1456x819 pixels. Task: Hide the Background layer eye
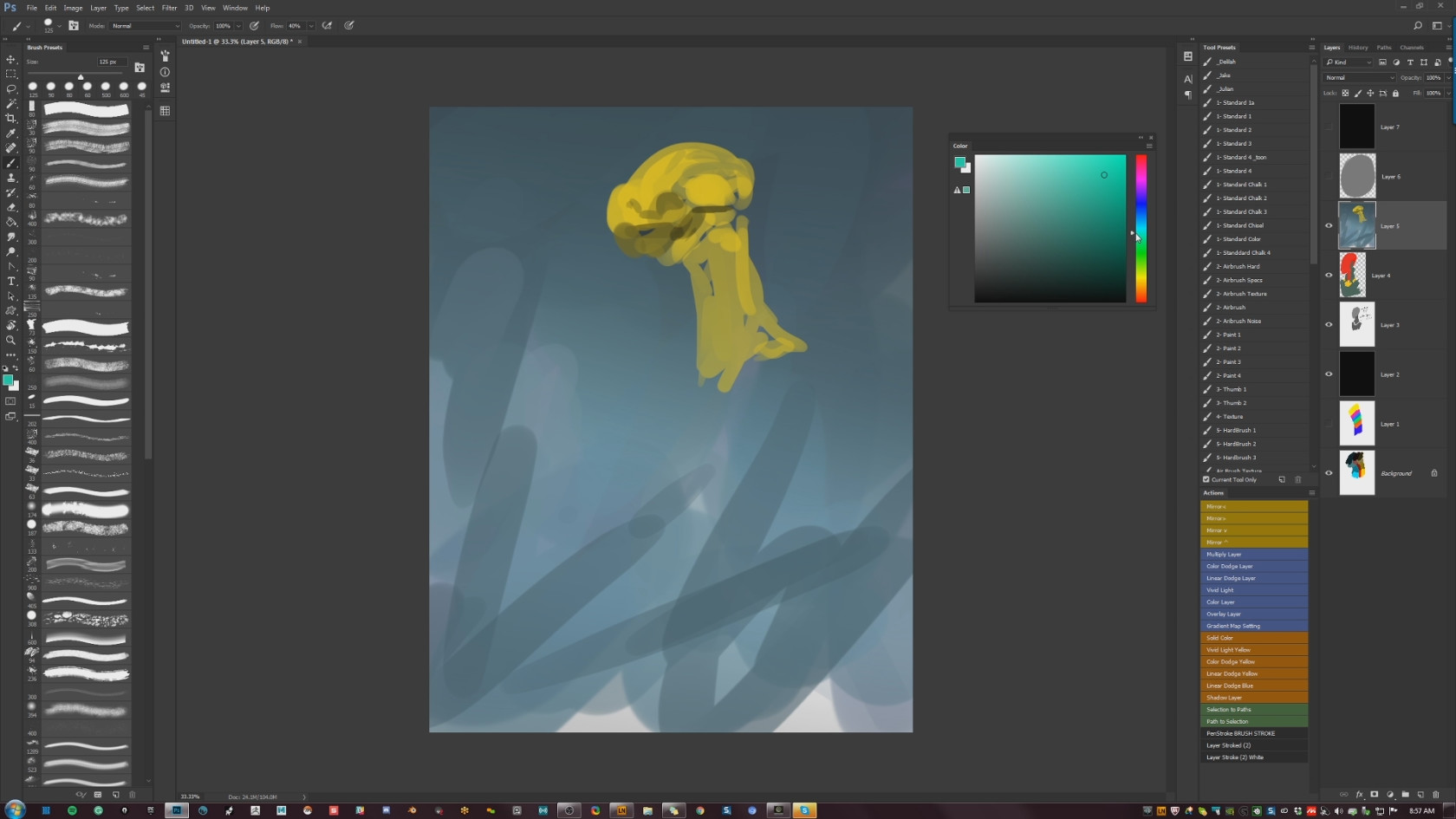tap(1329, 473)
